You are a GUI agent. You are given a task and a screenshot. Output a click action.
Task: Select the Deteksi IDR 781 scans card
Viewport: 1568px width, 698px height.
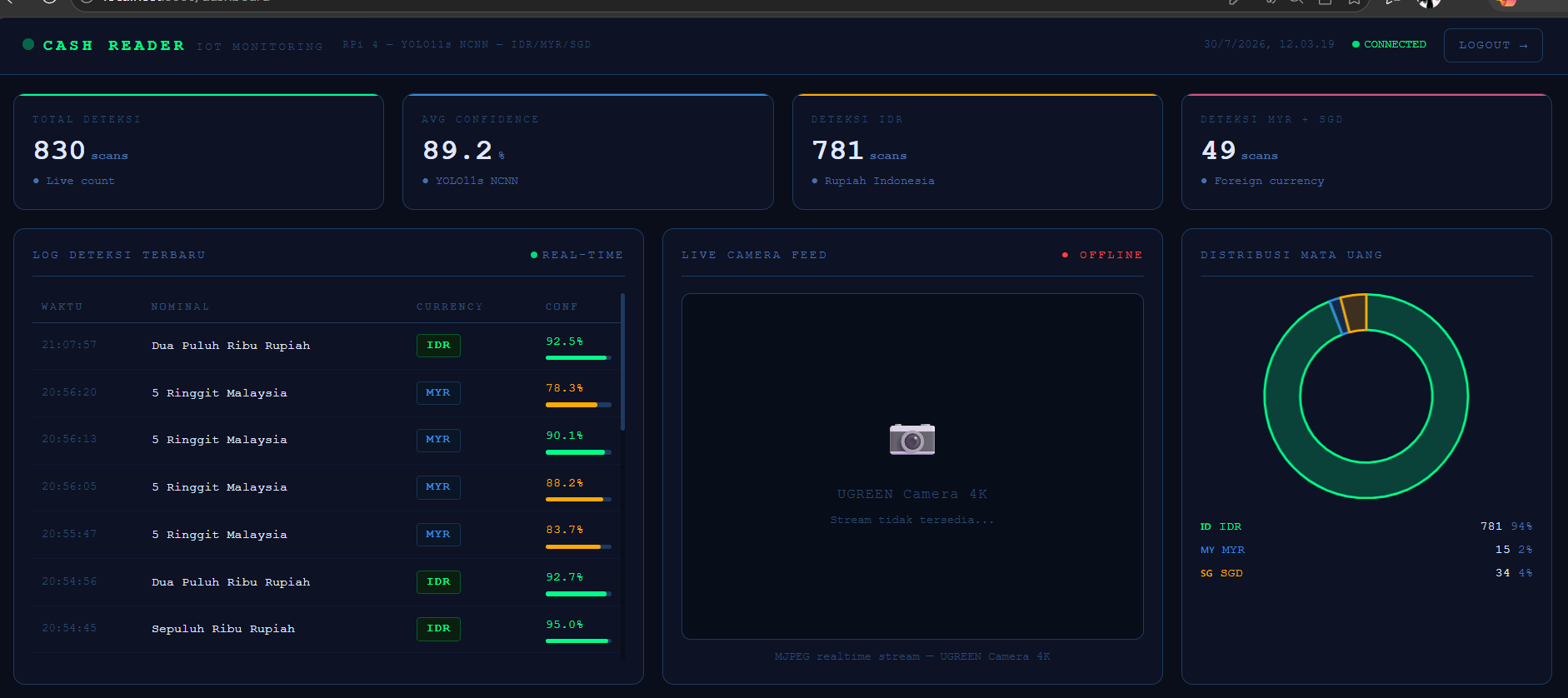coord(977,152)
